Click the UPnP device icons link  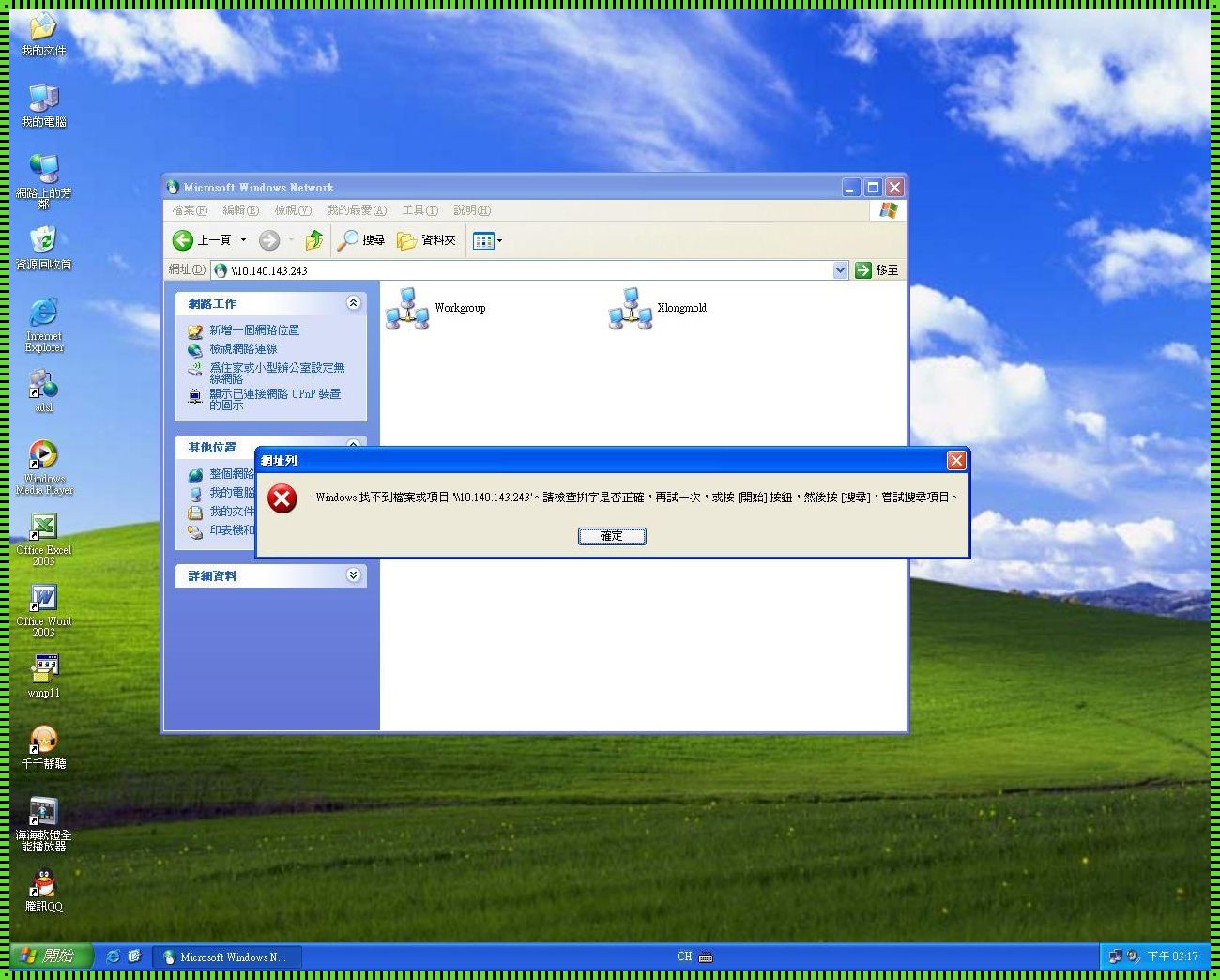pos(274,399)
